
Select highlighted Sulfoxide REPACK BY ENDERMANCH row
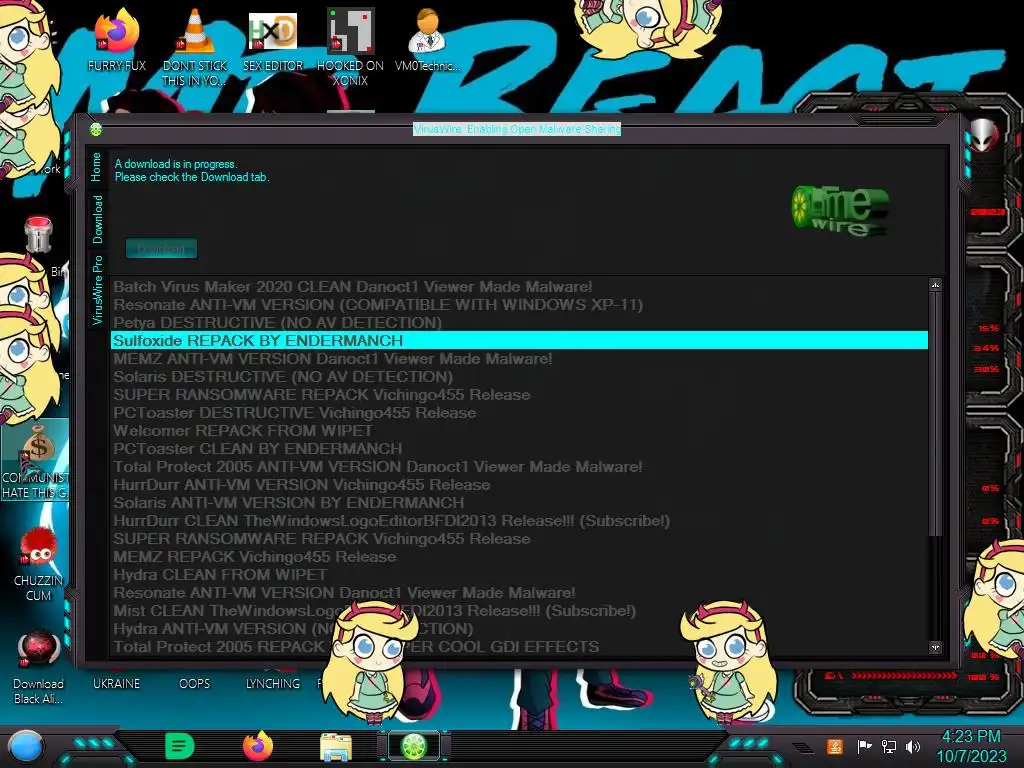[519, 341]
